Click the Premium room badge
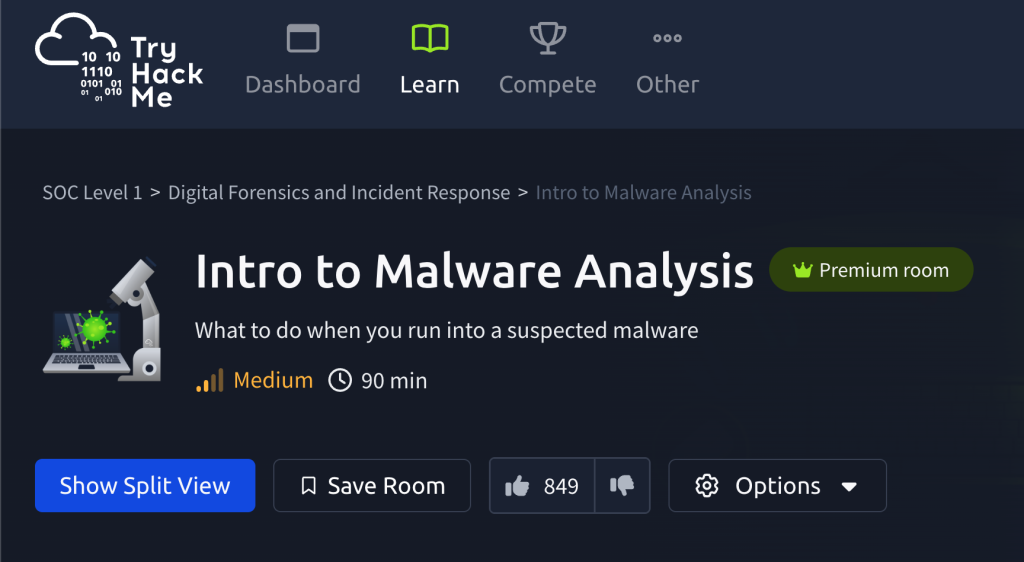The width and height of the screenshot is (1024, 562). [x=871, y=270]
